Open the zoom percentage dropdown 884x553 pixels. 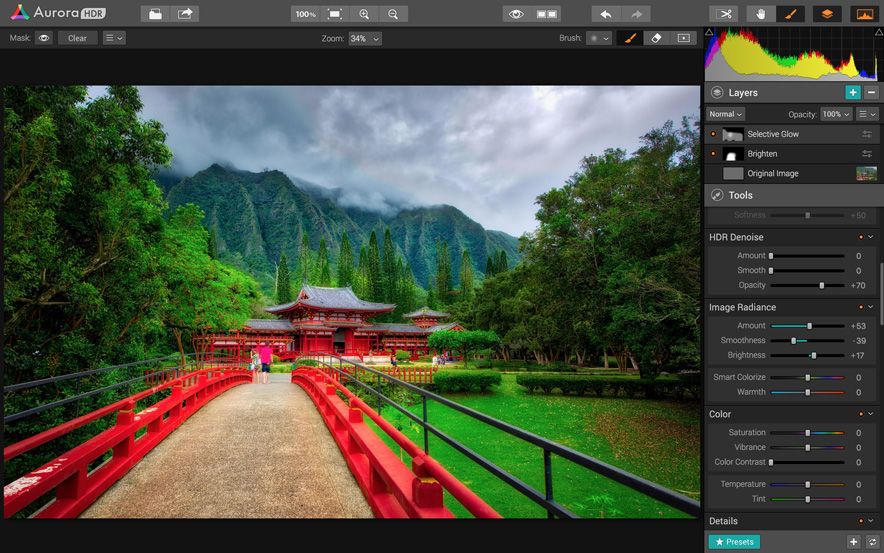[365, 38]
